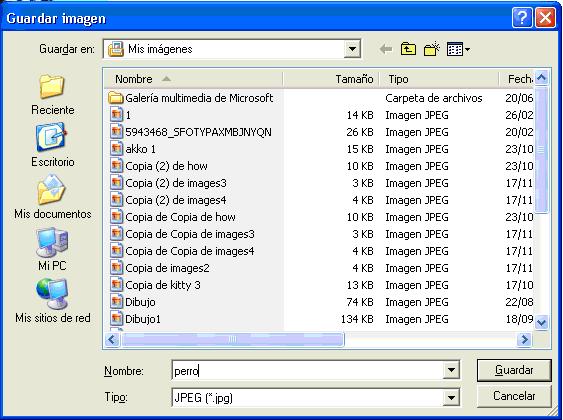Expand the Nombre filename dropdown
563x420 pixels.
coord(451,370)
